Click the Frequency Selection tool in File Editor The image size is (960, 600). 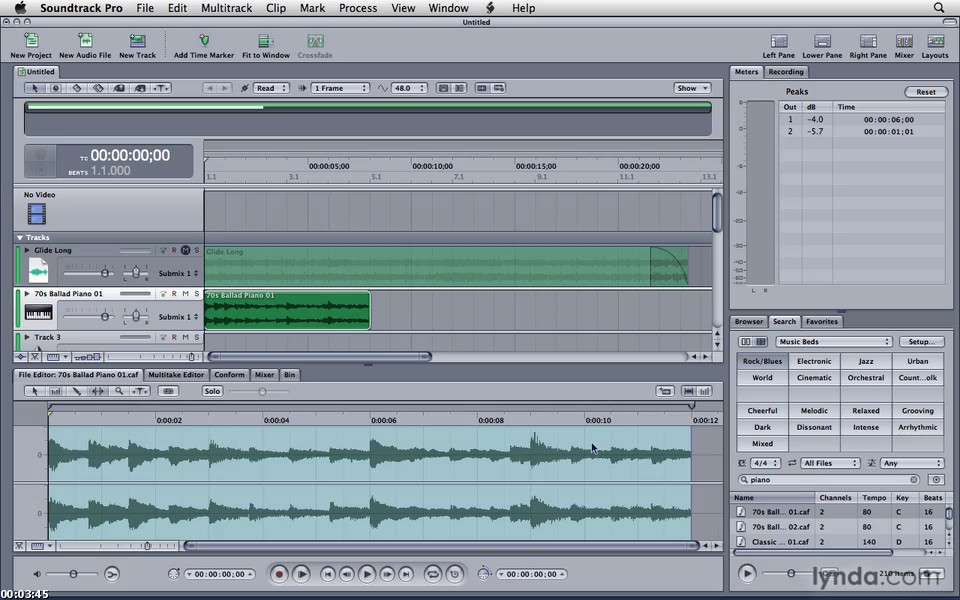tap(55, 391)
